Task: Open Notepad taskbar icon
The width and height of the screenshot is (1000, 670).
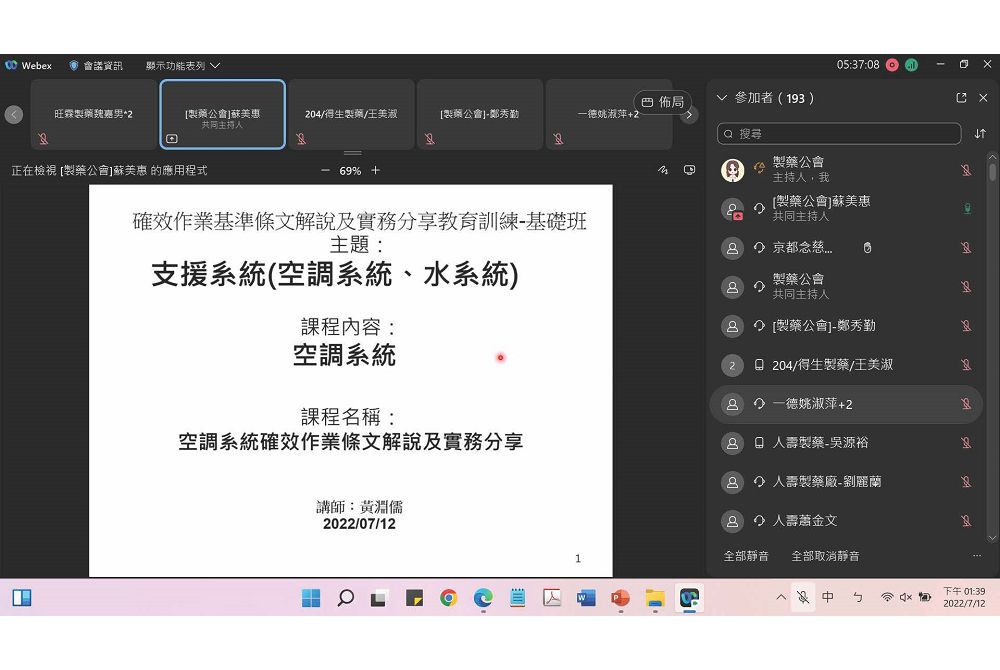Action: [x=518, y=598]
